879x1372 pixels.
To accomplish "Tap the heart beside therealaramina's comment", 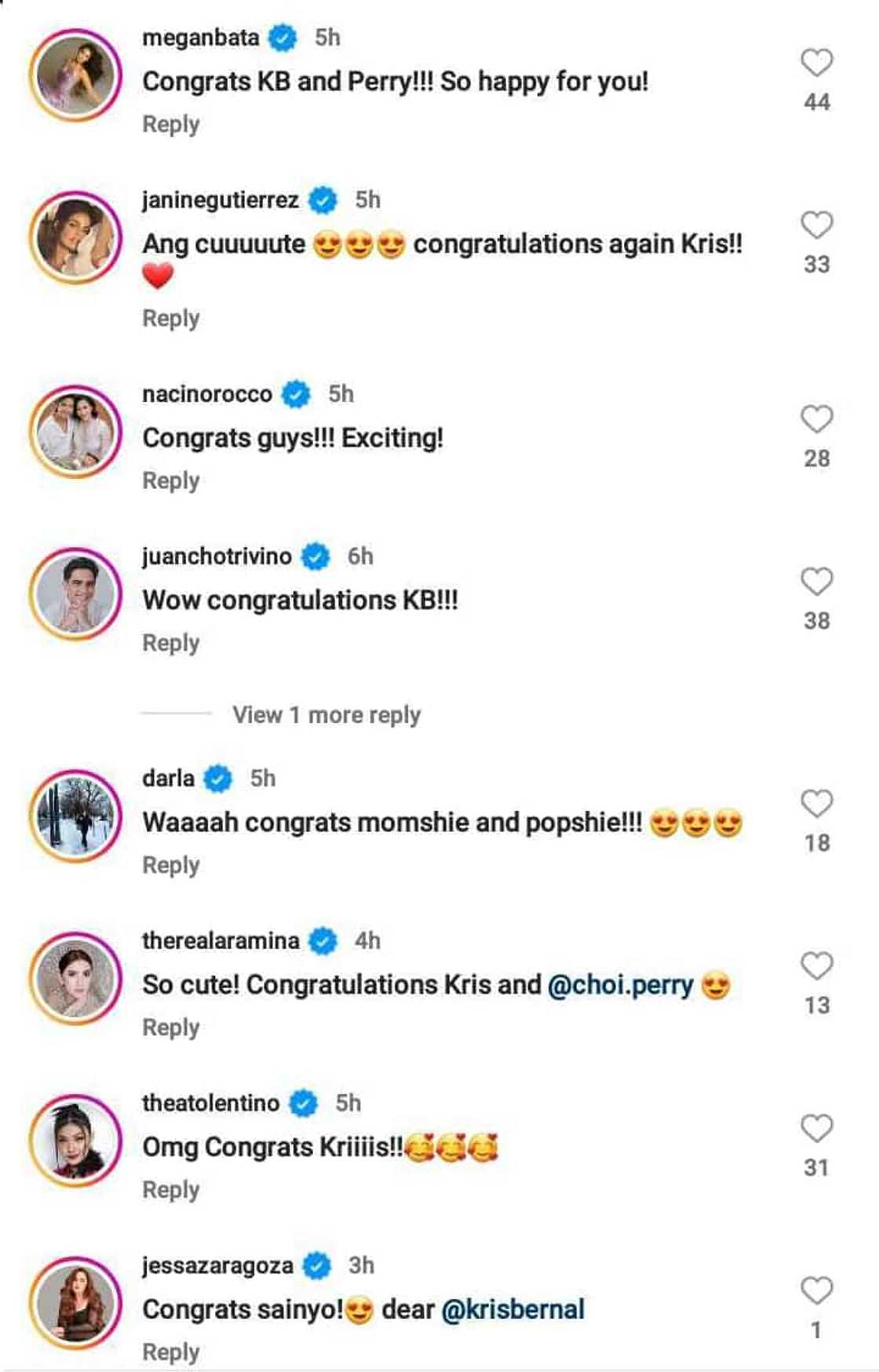I will [x=816, y=966].
